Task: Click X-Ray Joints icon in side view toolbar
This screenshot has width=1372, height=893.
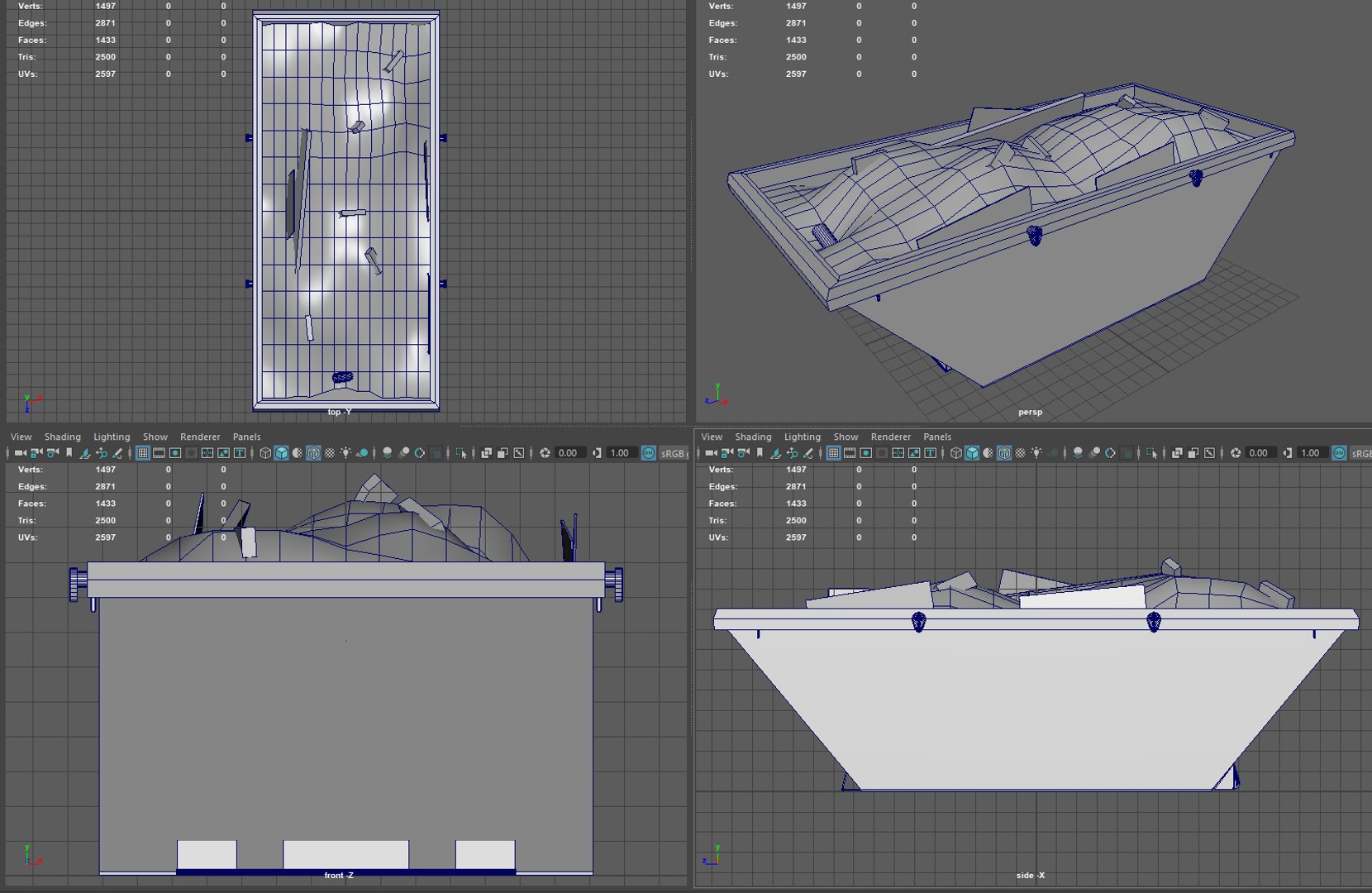Action: 1209,453
